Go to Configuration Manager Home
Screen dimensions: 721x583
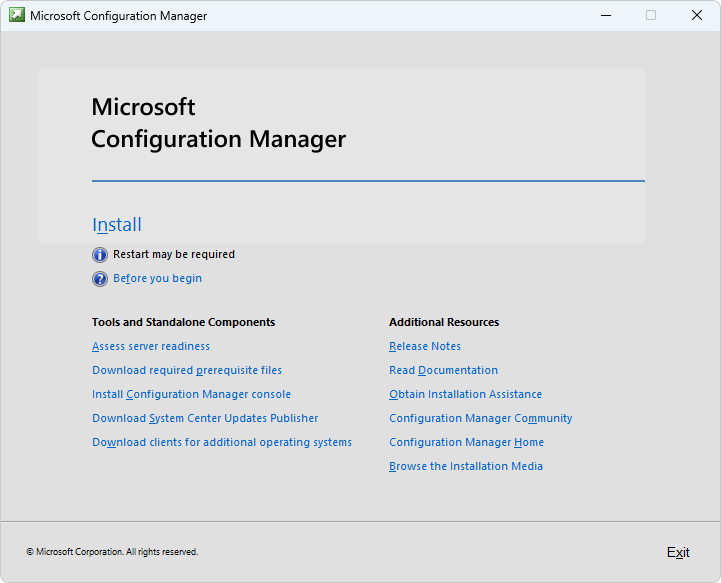[466, 442]
